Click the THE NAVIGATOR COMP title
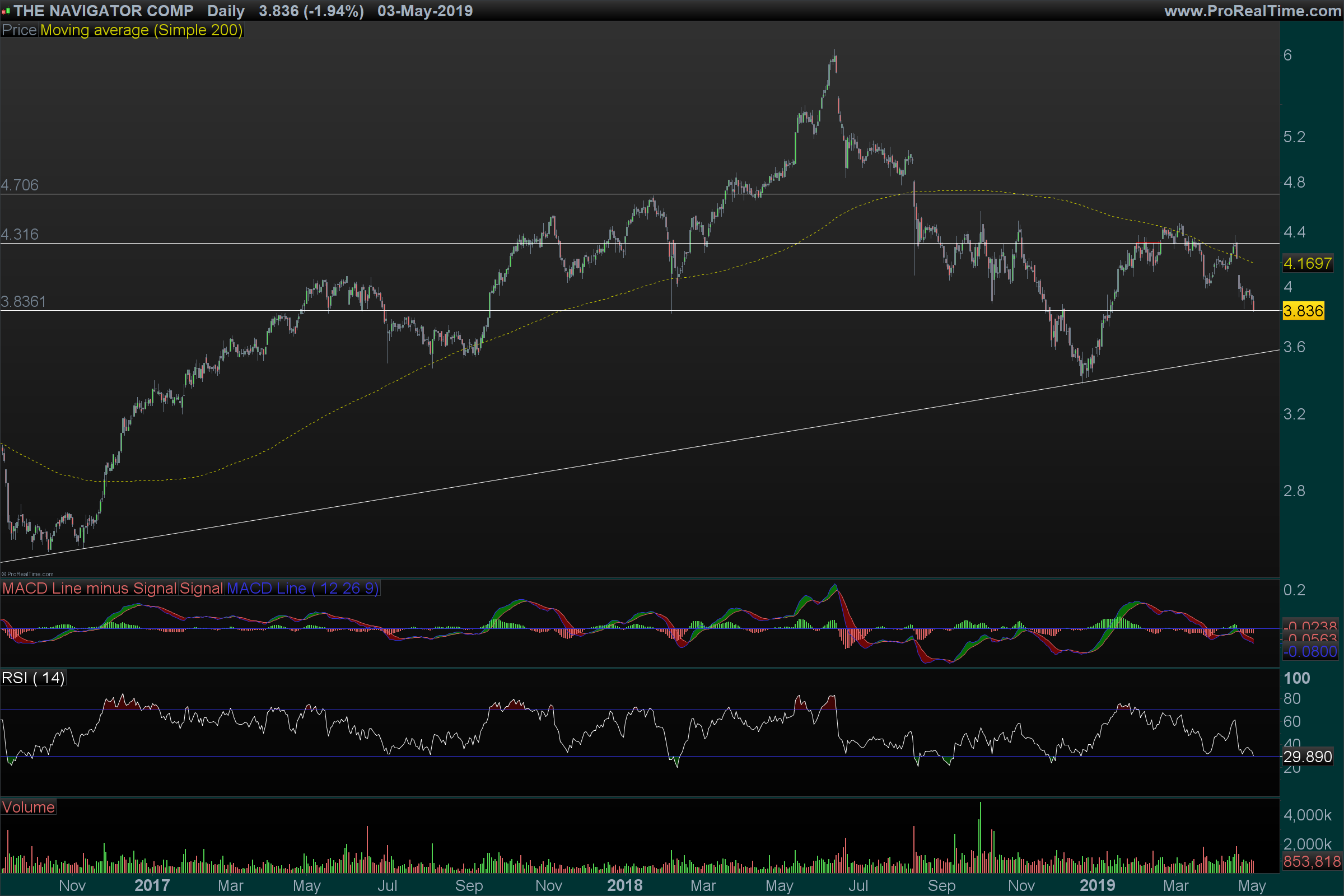 (104, 11)
